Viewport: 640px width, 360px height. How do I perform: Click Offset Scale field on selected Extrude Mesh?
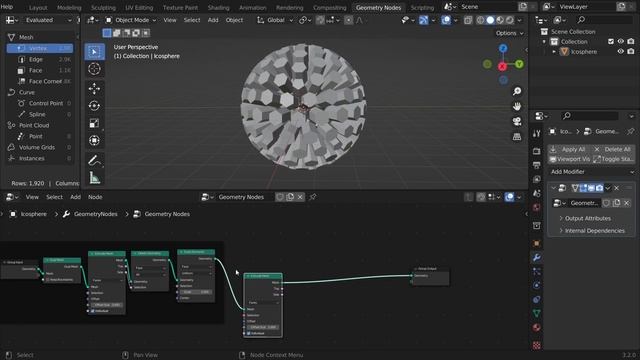(x=263, y=327)
